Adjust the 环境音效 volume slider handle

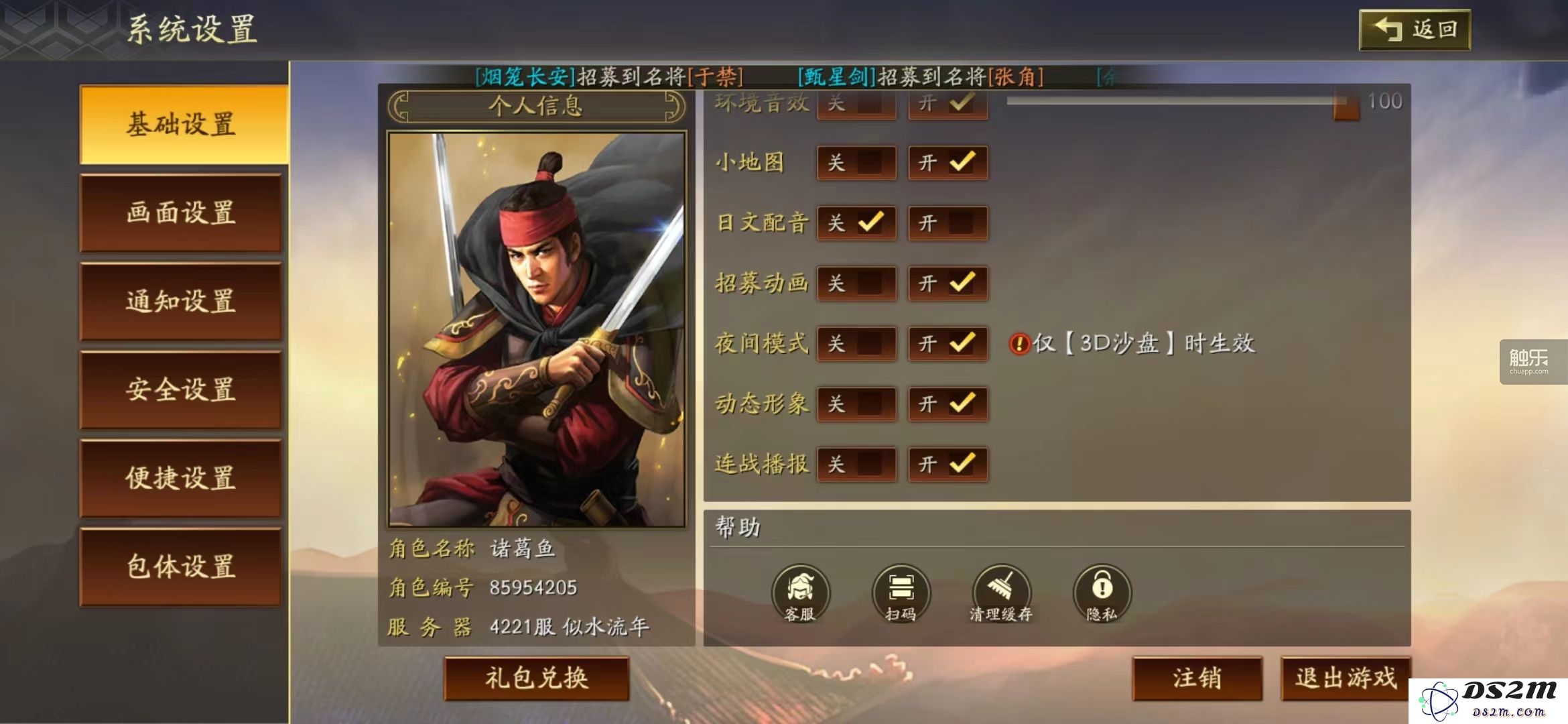coord(1346,105)
